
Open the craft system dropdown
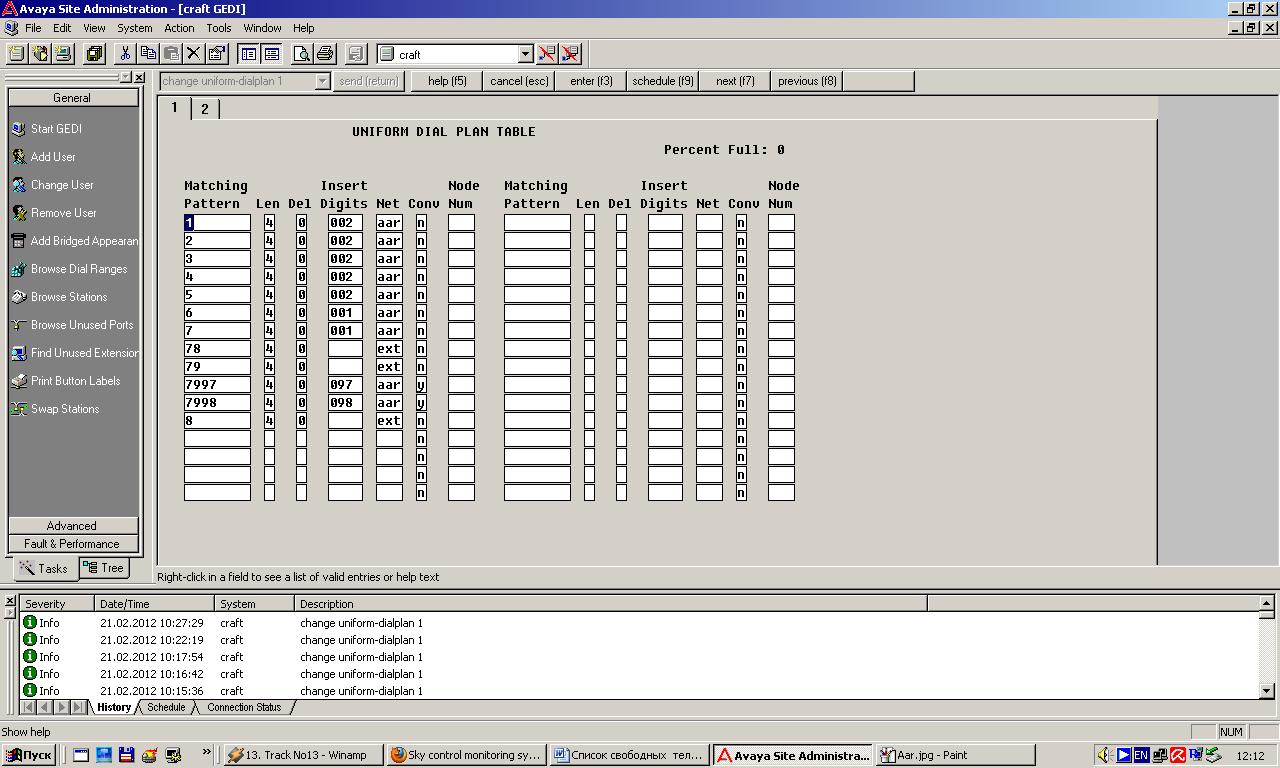click(525, 54)
